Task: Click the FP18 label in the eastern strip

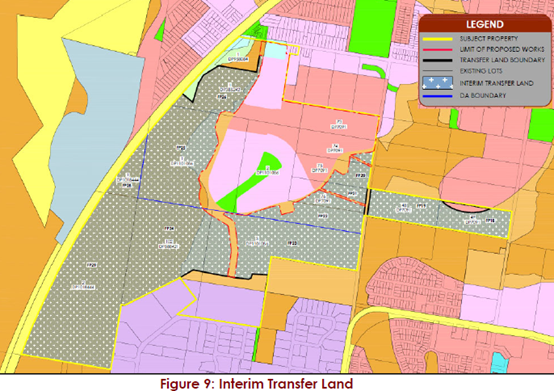Action: click(490, 220)
